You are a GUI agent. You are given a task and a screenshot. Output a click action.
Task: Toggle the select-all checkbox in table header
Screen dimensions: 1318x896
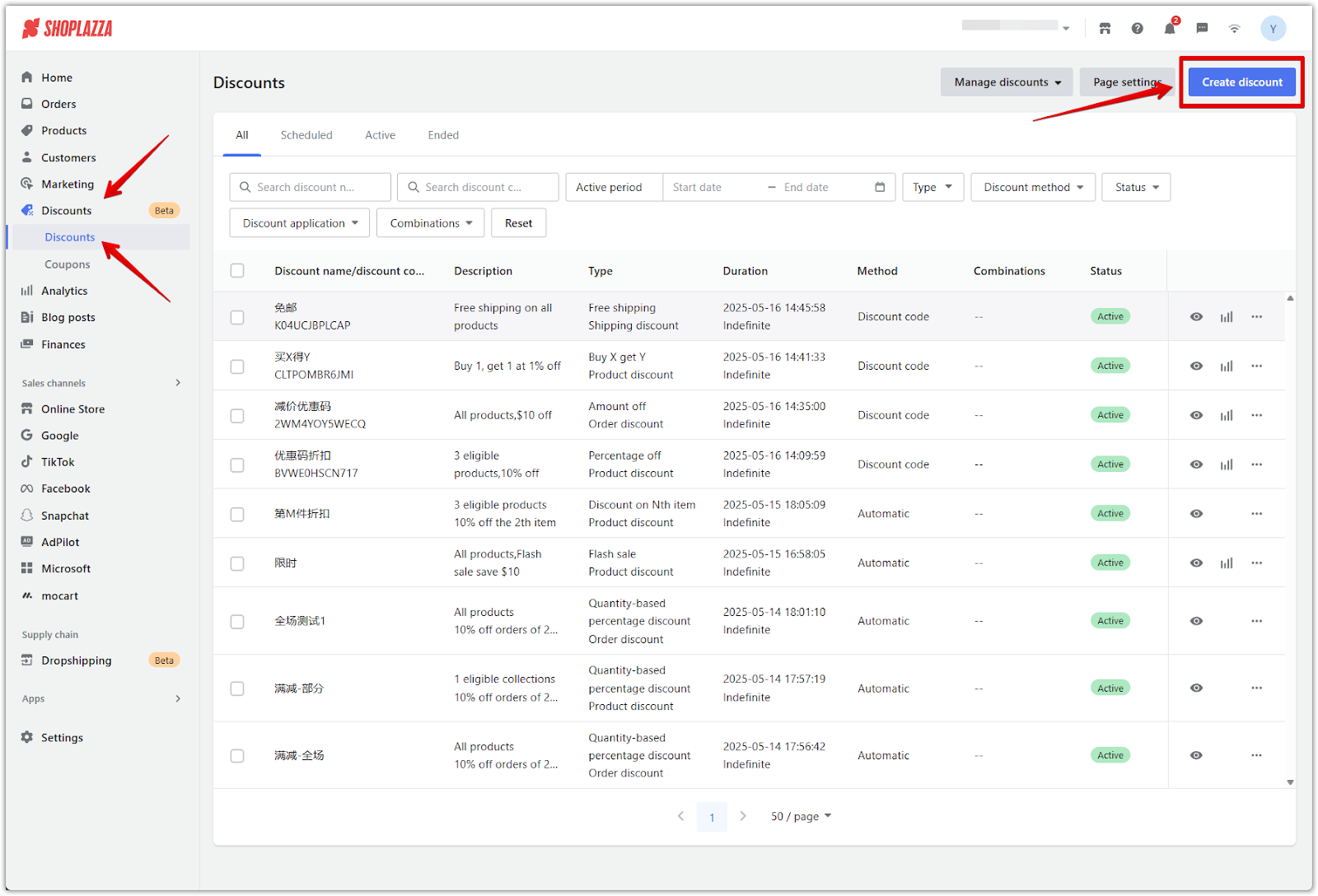[237, 271]
